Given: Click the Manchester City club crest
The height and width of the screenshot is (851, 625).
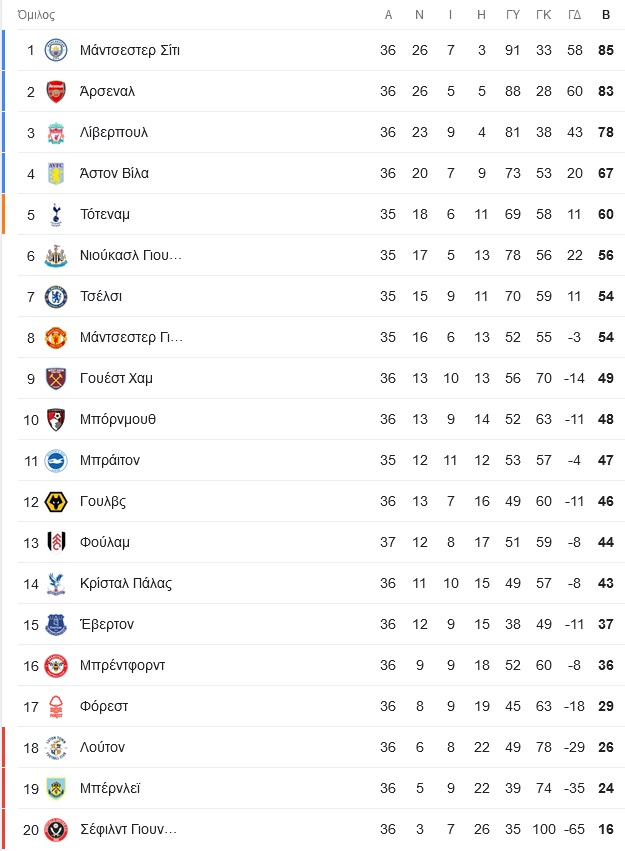Looking at the screenshot, I should (x=56, y=50).
